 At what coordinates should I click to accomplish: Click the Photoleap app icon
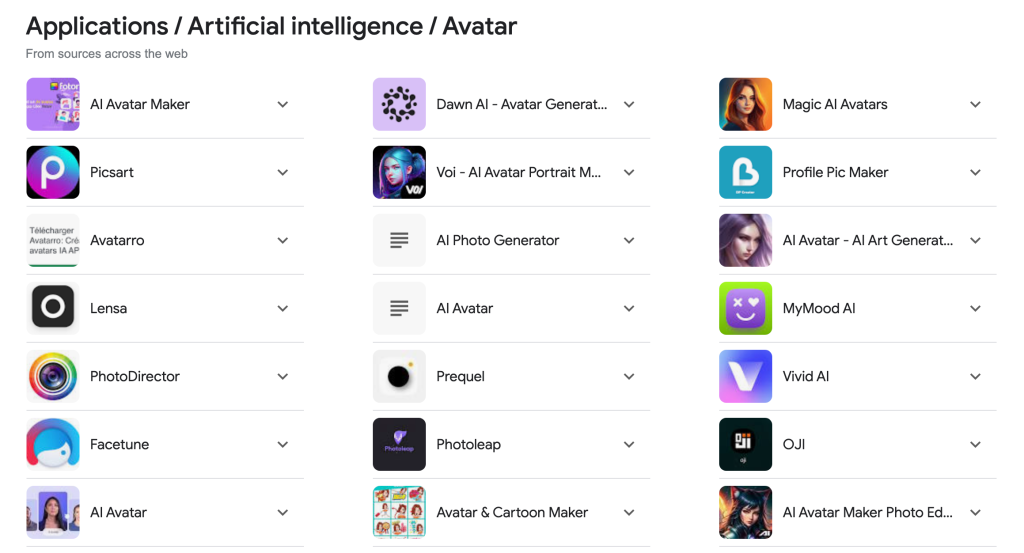[x=399, y=444]
